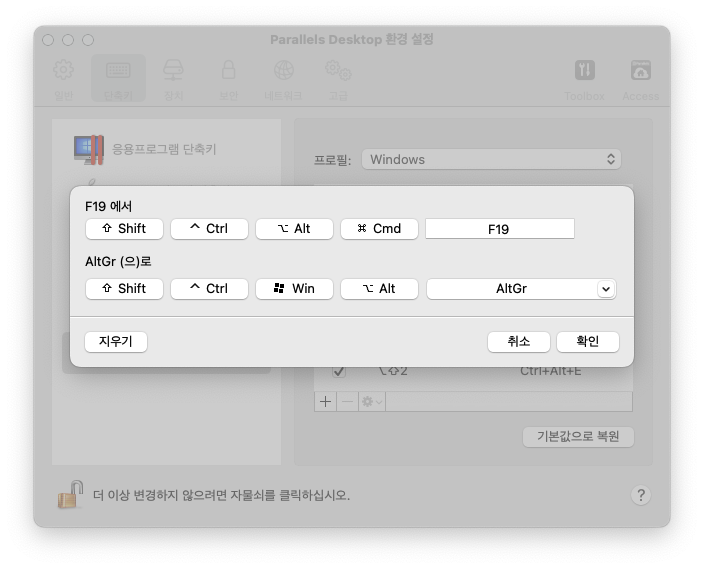Toggle Alt modifier in AltGr target row
This screenshot has width=704, height=569.
[x=379, y=288]
